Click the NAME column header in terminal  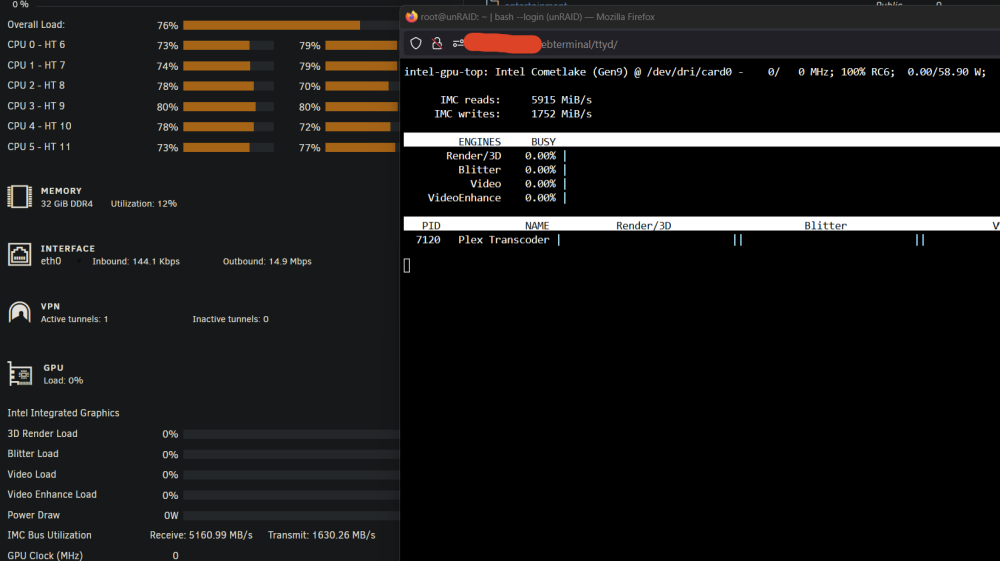pyautogui.click(x=537, y=226)
